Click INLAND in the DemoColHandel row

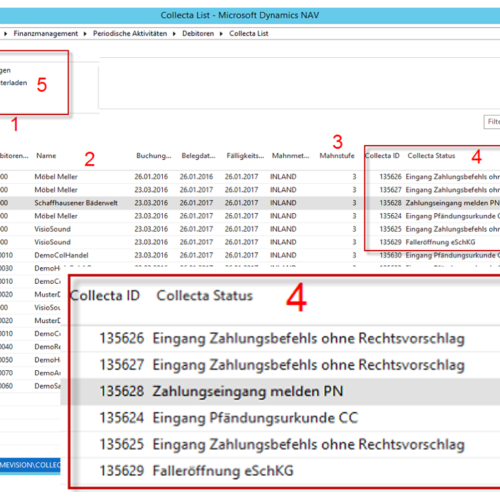[x=283, y=255]
